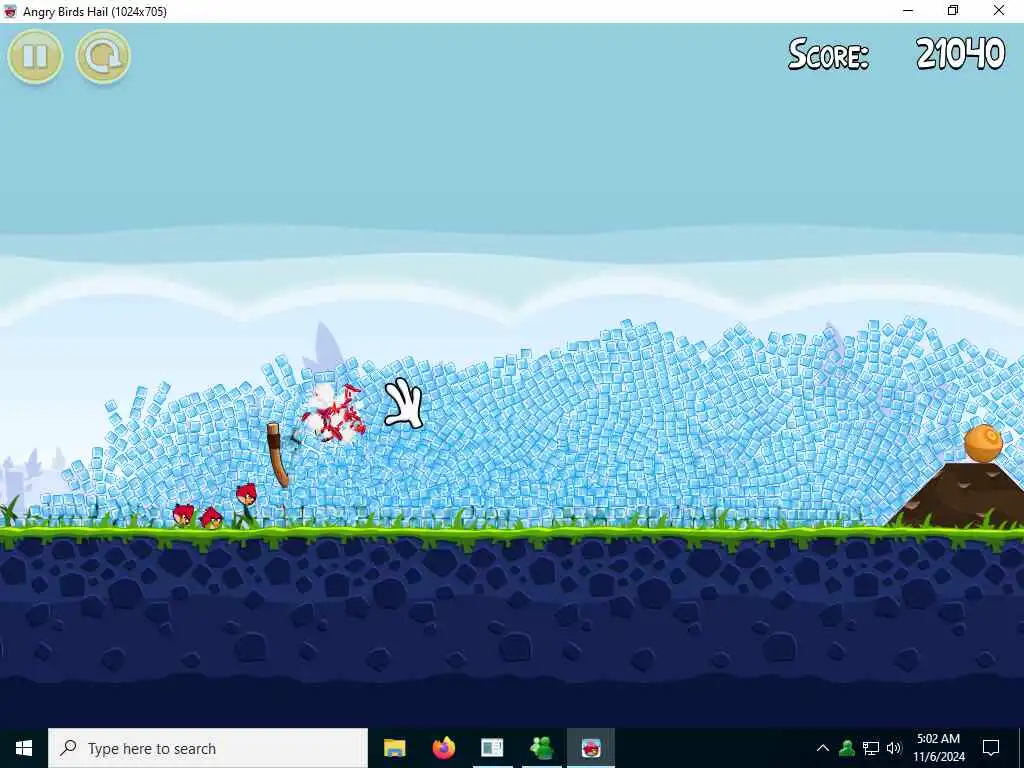Launch Firefox from the taskbar

click(443, 748)
